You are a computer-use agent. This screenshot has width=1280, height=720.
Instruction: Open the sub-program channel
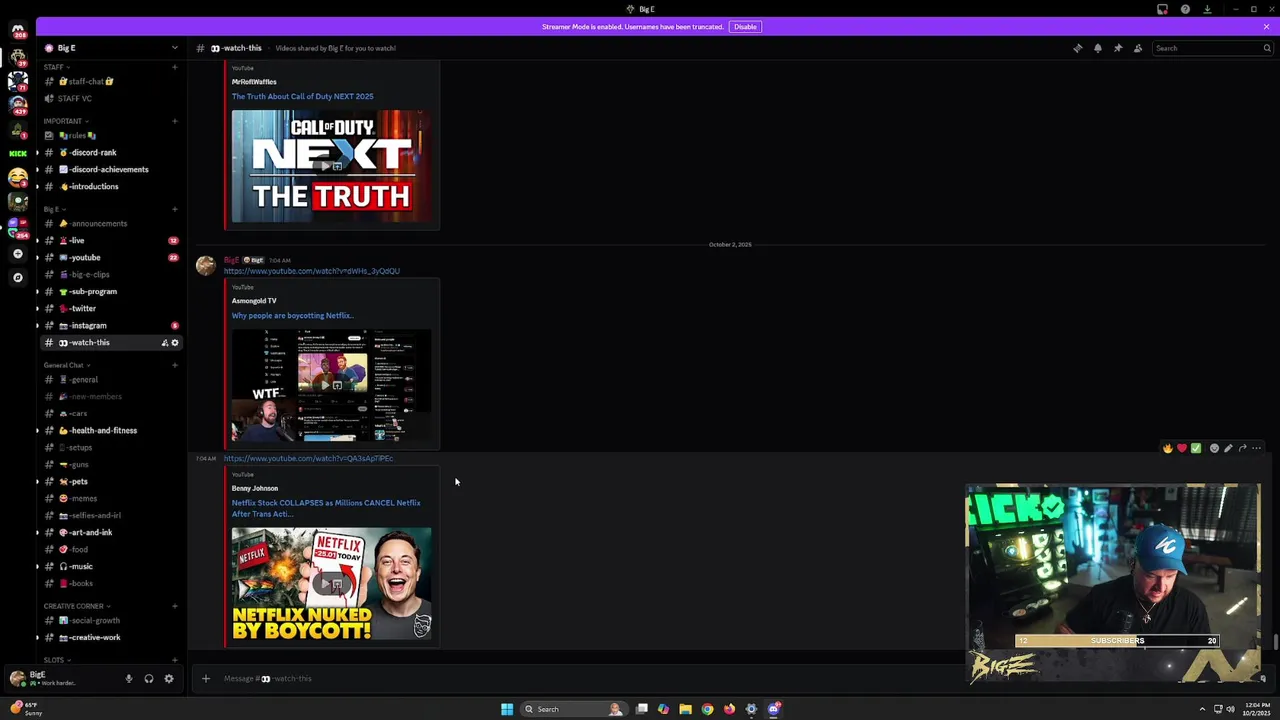click(110, 292)
